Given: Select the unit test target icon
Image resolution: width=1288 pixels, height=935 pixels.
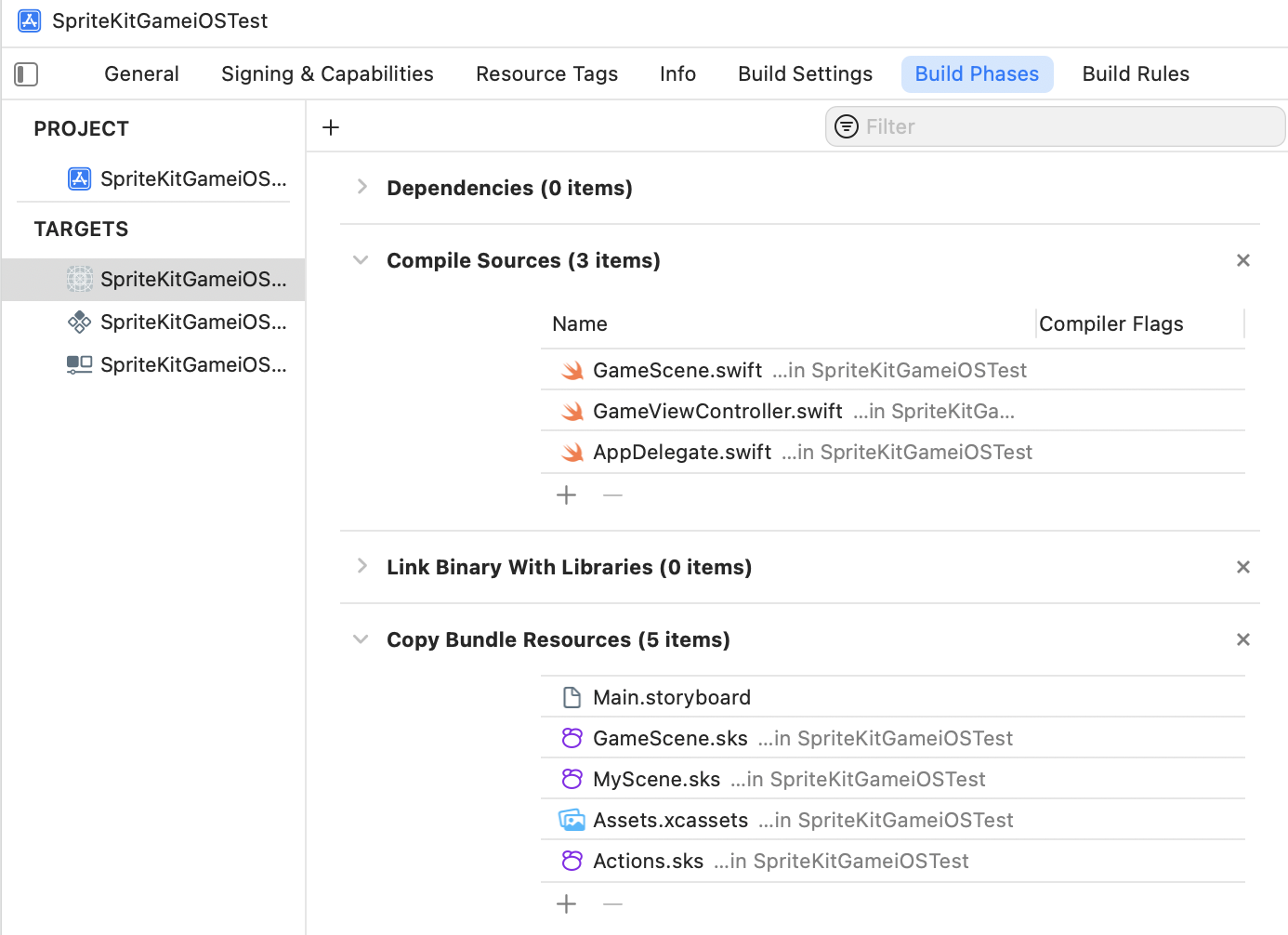Looking at the screenshot, I should (80, 322).
